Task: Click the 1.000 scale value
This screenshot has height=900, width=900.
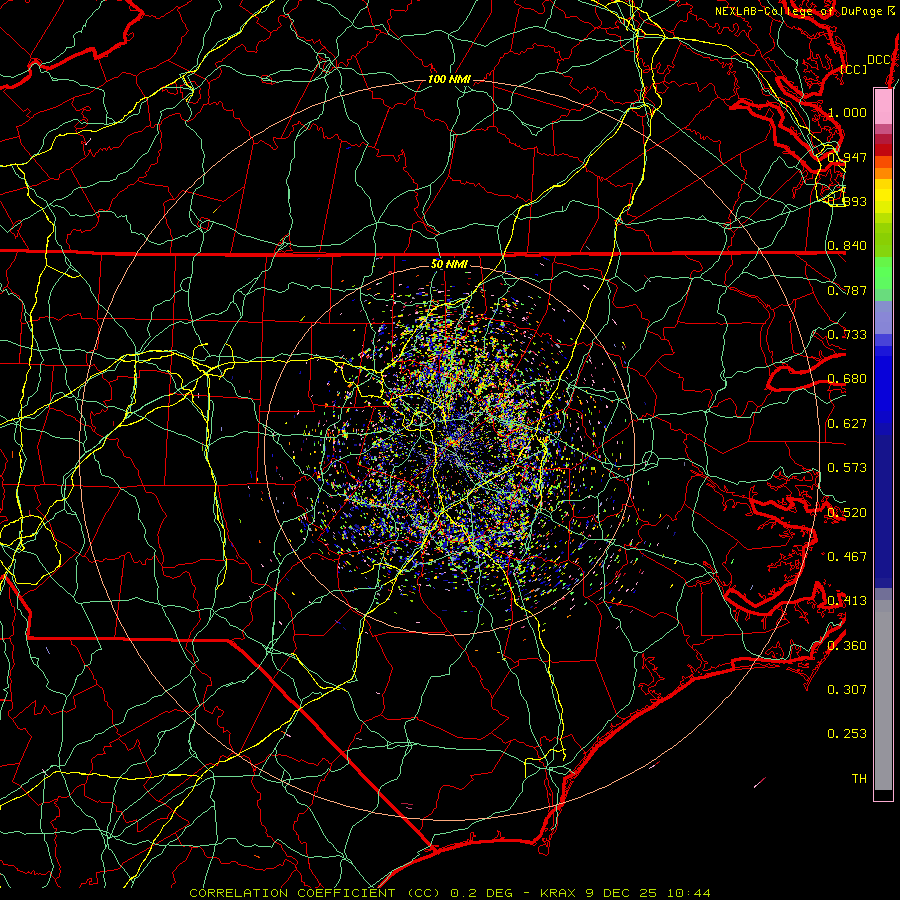Action: point(847,112)
